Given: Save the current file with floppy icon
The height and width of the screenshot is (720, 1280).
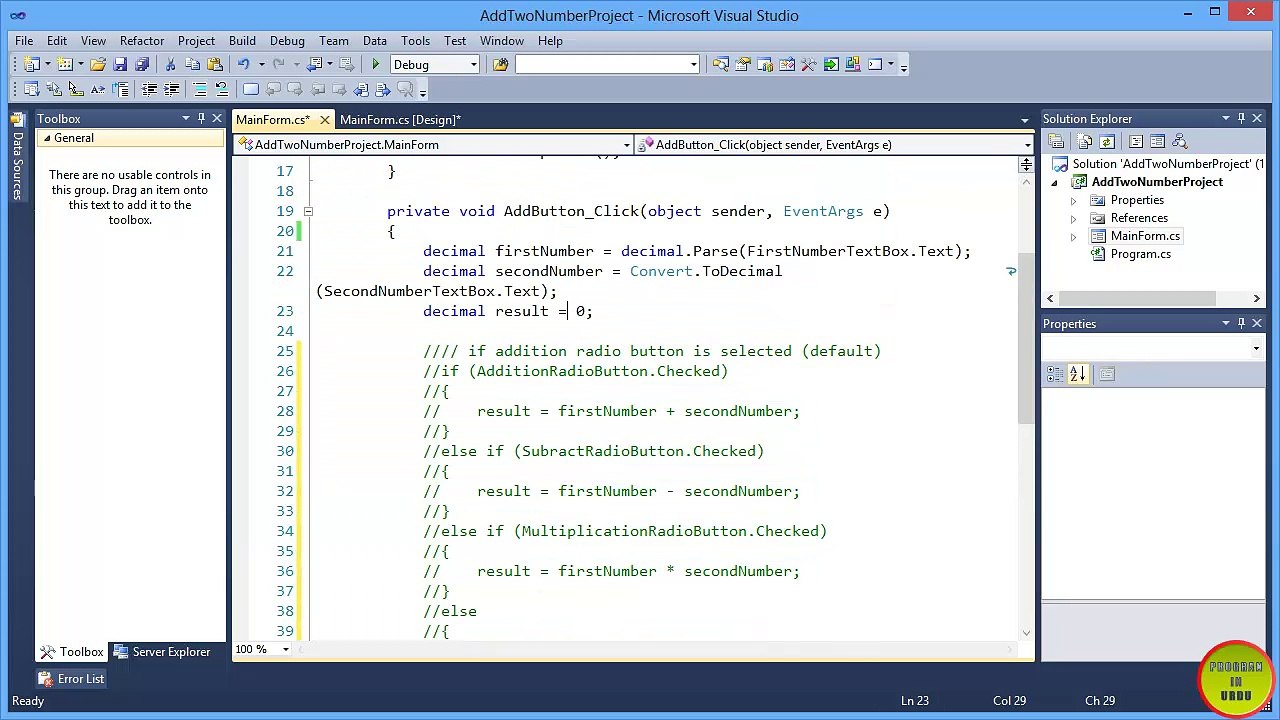Looking at the screenshot, I should 120,64.
